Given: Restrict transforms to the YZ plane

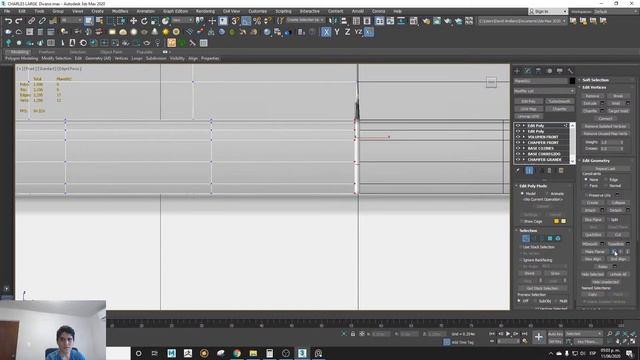Looking at the screenshot, I should (x=358, y=32).
